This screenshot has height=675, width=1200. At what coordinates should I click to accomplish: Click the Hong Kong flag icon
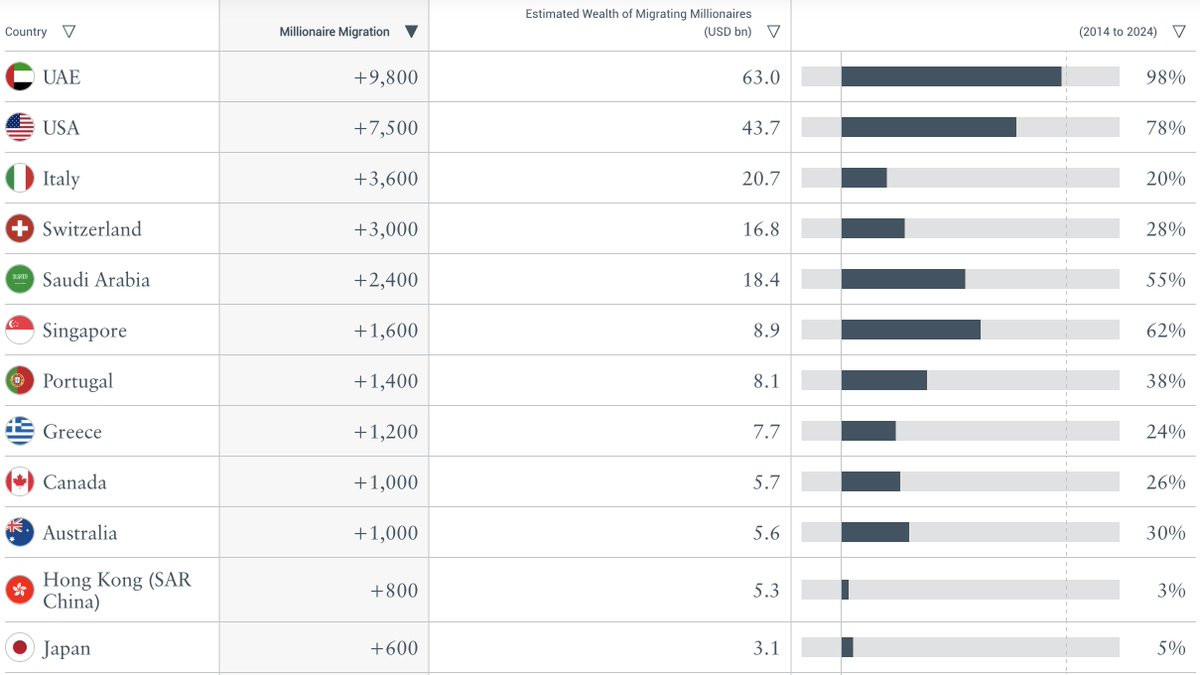(20, 590)
